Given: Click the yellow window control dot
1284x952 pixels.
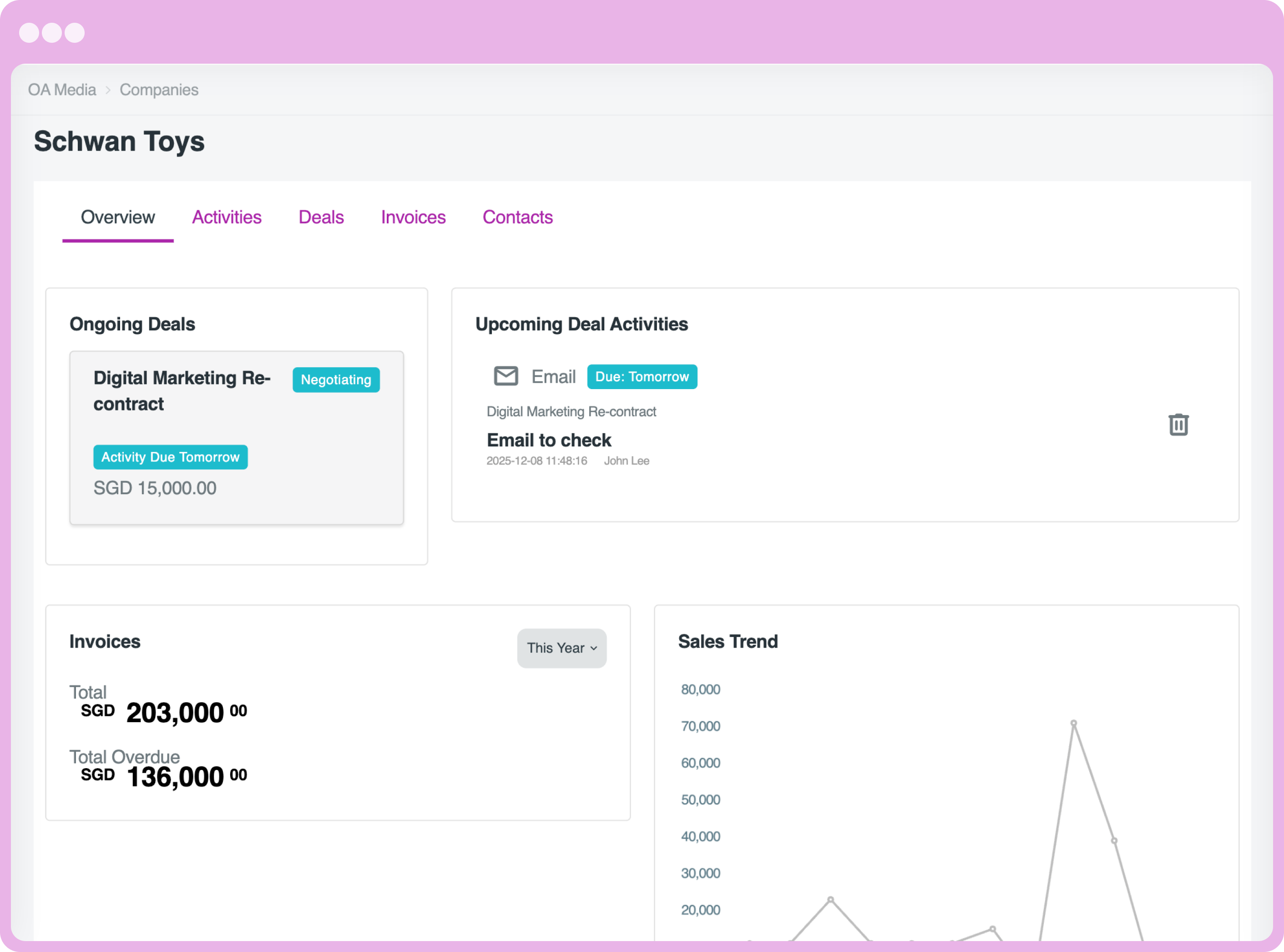Looking at the screenshot, I should [52, 33].
